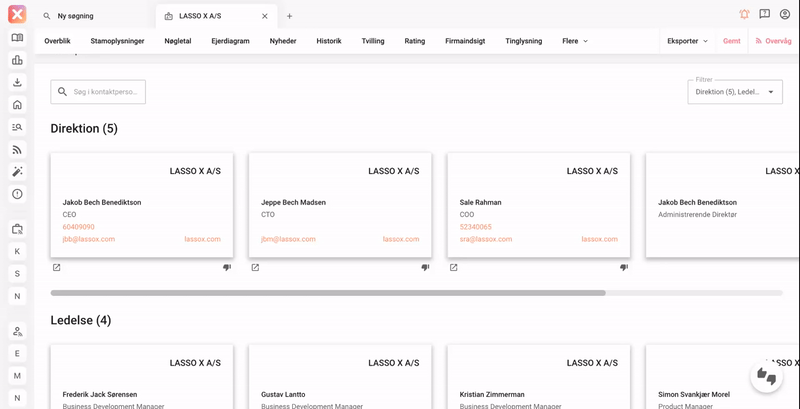Viewport: 800px width, 409px height.
Task: Thumbs down Sale Rahman card
Action: (624, 268)
